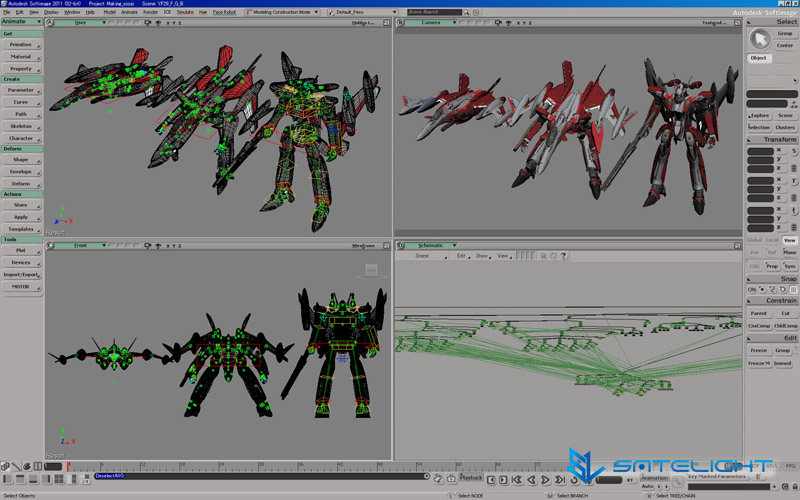Image resolution: width=800 pixels, height=500 pixels.
Task: Click the camera icon in Front viewport header
Action: click(148, 246)
